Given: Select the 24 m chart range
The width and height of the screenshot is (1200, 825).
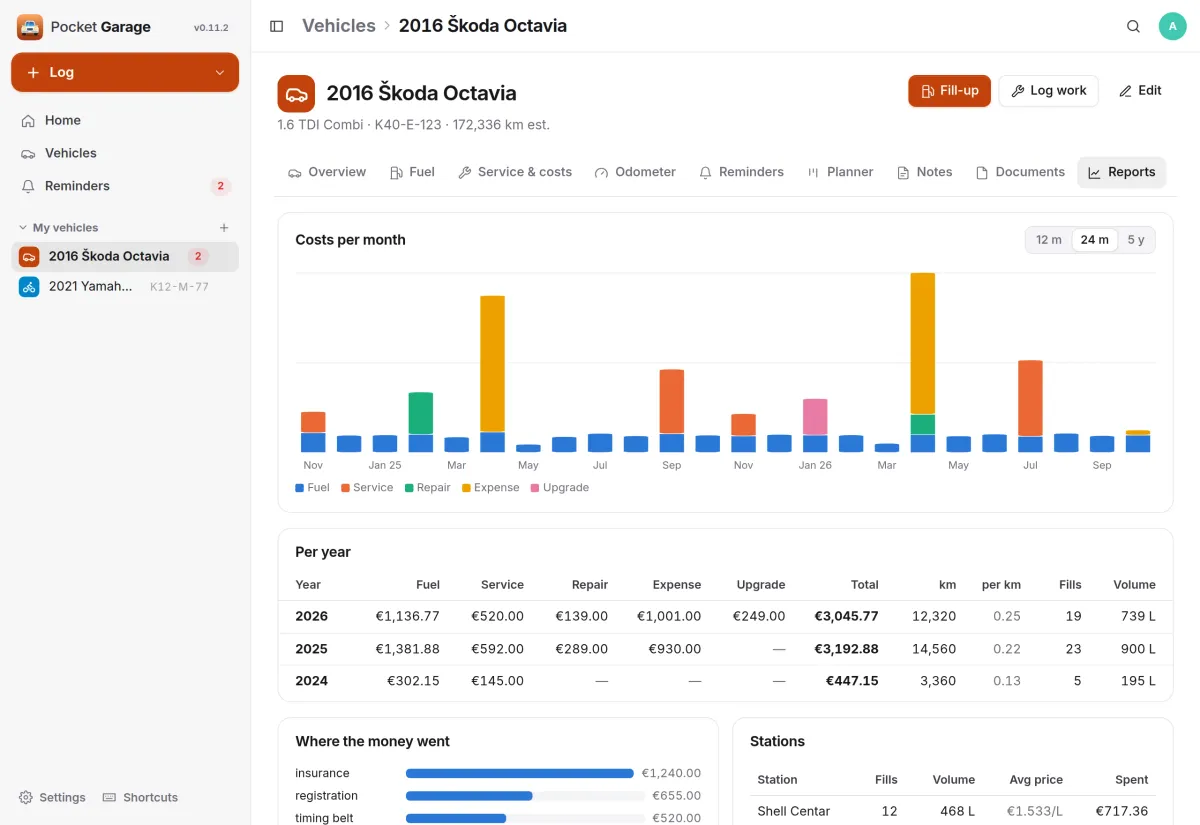Looking at the screenshot, I should pos(1095,240).
